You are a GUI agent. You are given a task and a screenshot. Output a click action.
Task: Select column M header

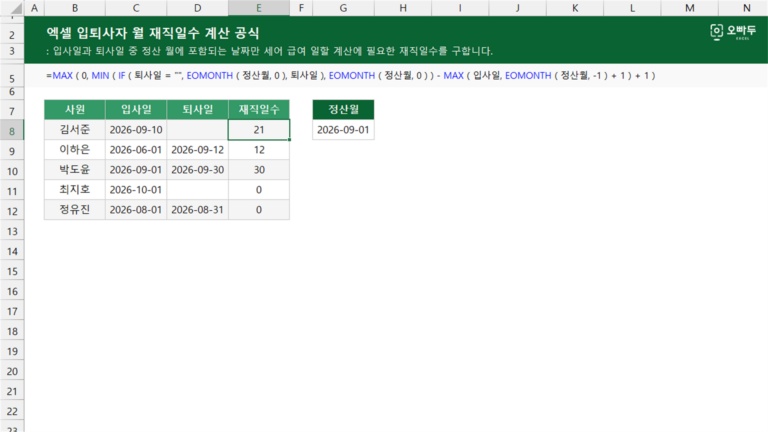(x=690, y=8)
